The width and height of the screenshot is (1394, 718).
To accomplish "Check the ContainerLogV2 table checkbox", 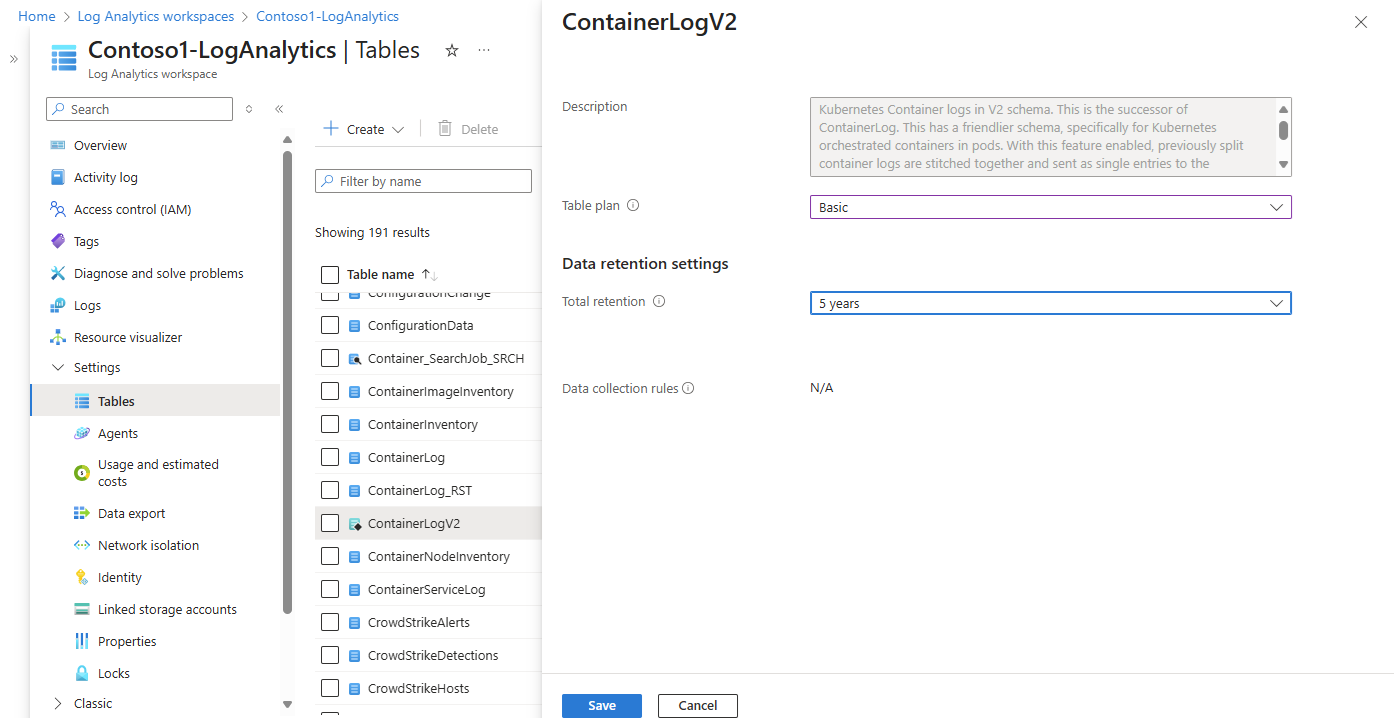I will coord(330,523).
